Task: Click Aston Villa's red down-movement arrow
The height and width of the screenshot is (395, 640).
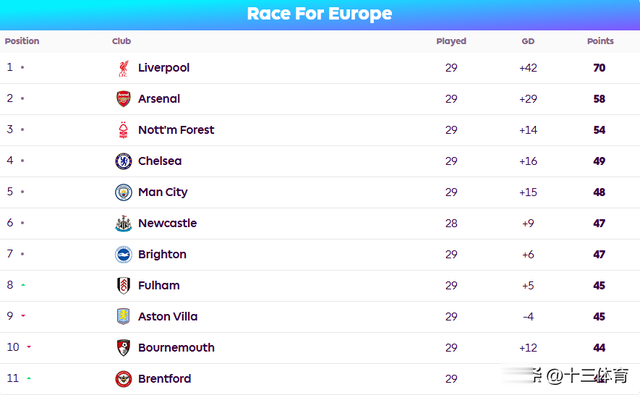Action: click(x=23, y=315)
